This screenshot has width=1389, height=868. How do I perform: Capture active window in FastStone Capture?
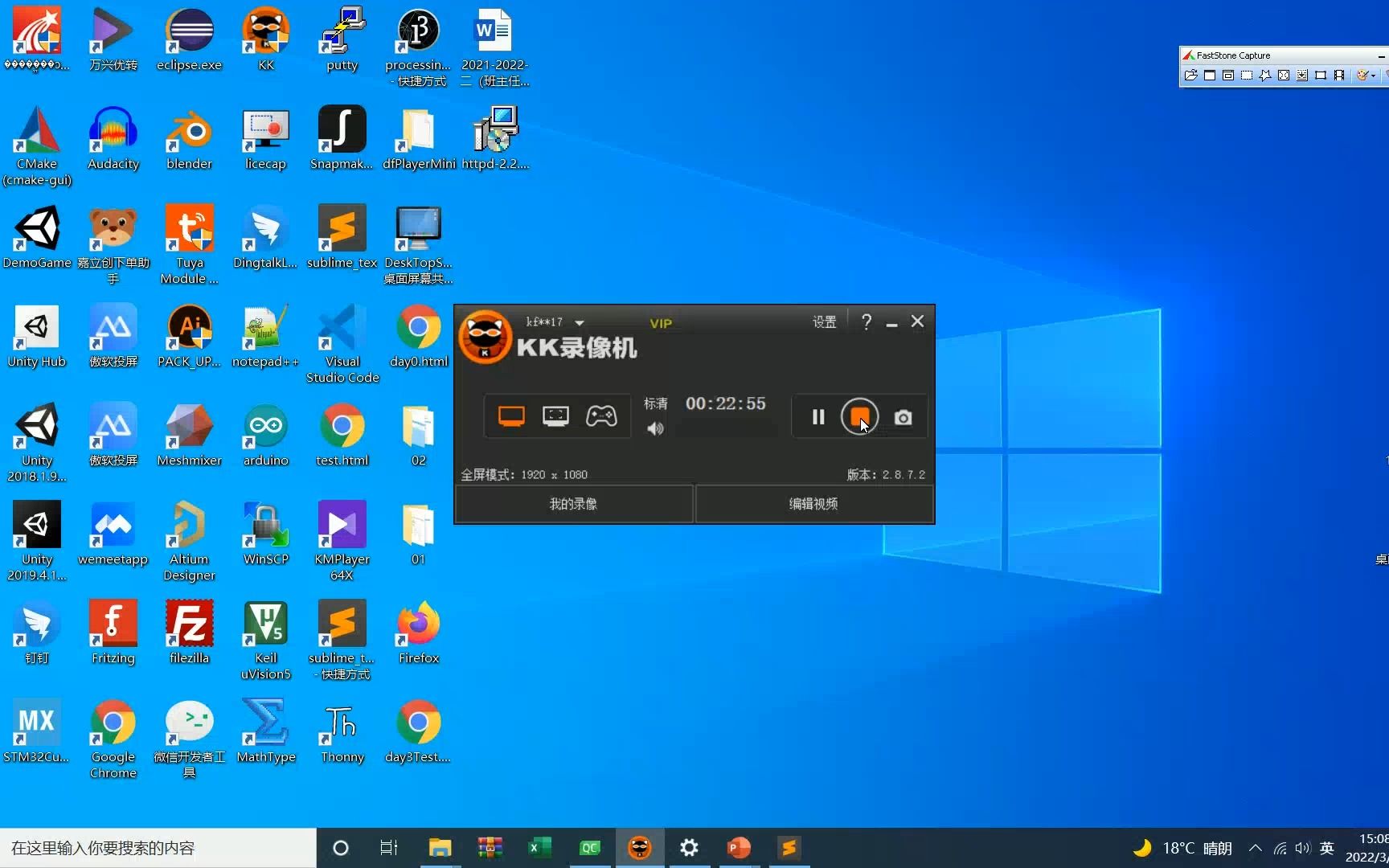1209,76
